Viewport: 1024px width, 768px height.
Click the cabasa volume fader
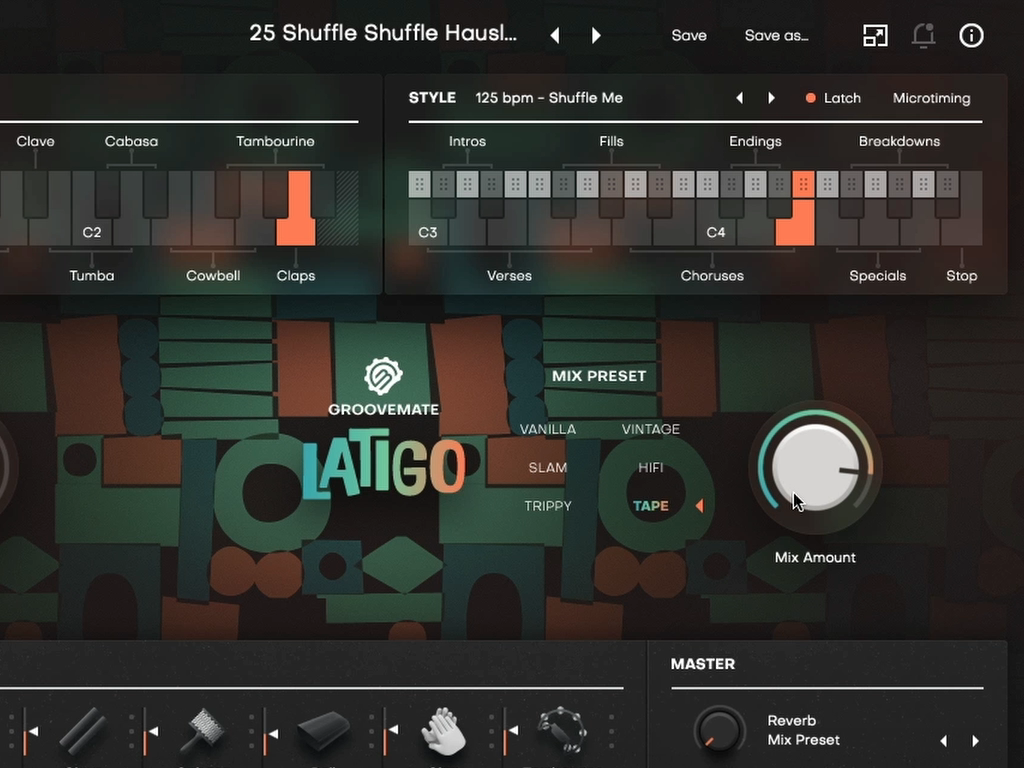(146, 733)
